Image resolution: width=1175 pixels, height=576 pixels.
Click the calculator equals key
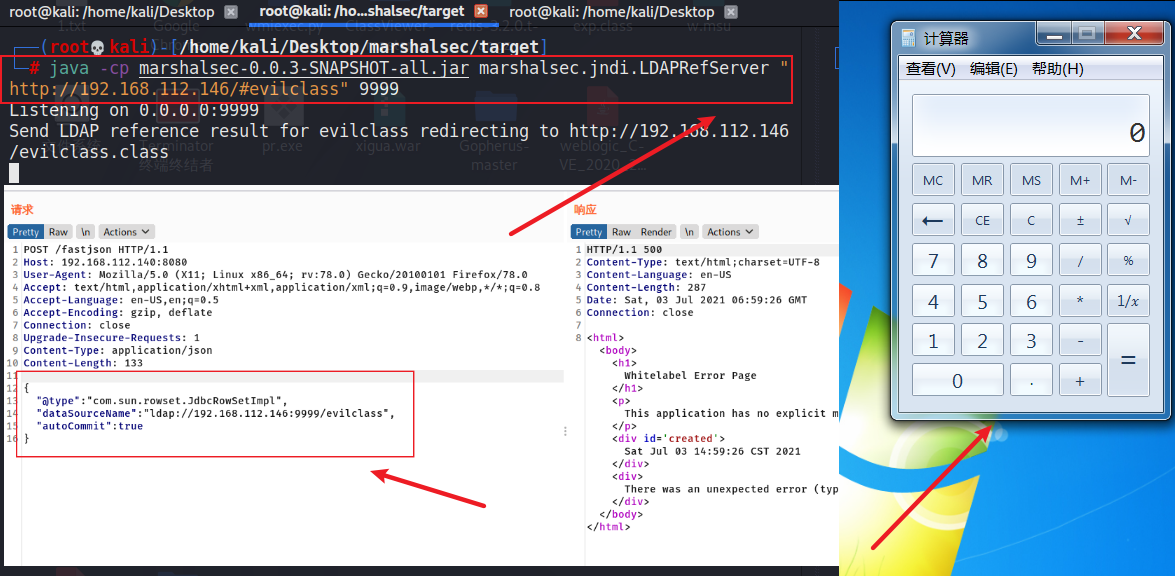point(1129,360)
